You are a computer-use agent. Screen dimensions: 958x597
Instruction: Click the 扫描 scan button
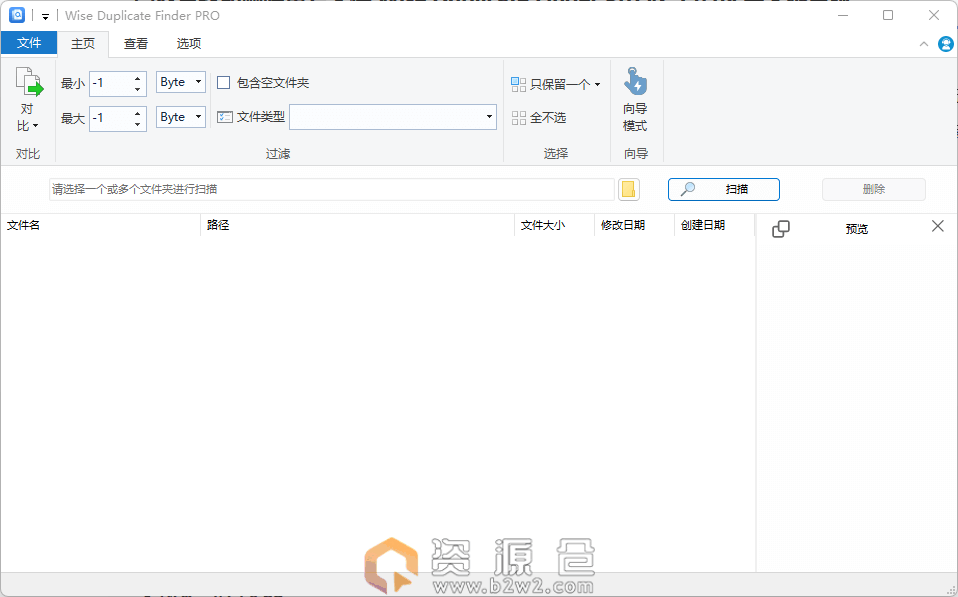[723, 189]
